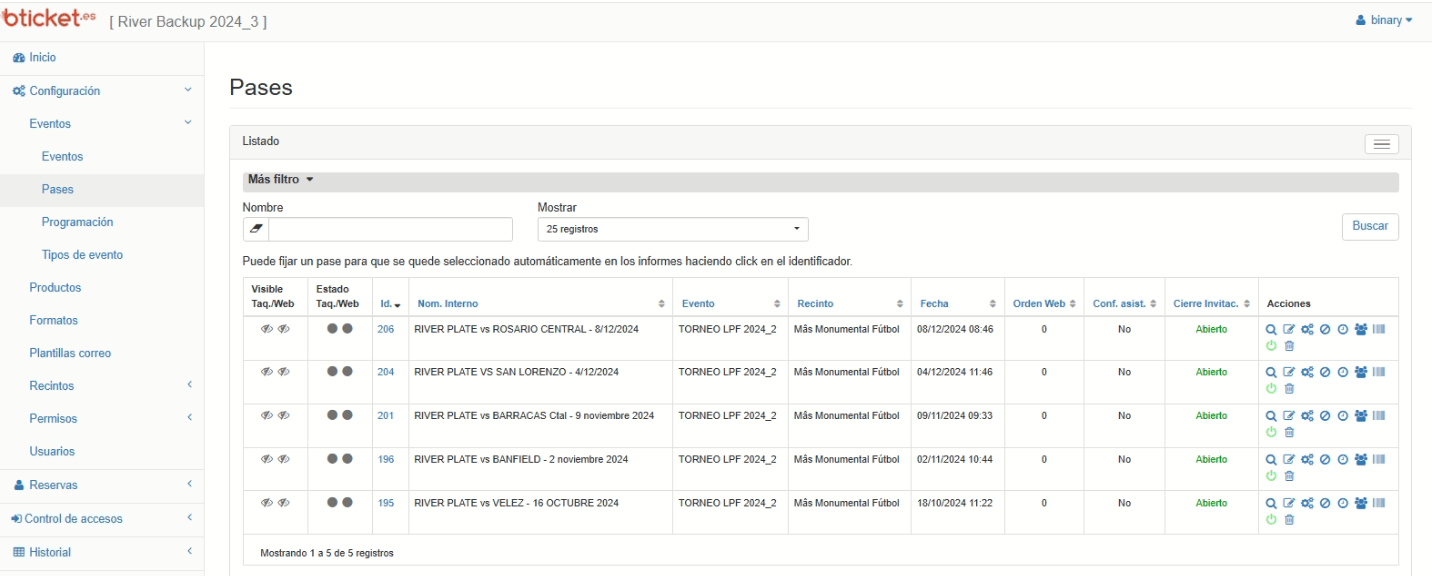Click barcode icon for pass 206

pyautogui.click(x=1379, y=328)
